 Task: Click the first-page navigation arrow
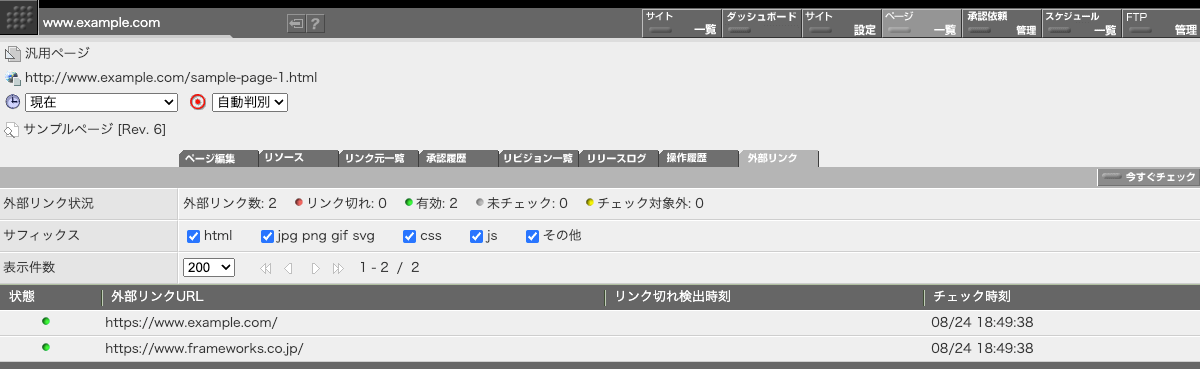(x=265, y=268)
